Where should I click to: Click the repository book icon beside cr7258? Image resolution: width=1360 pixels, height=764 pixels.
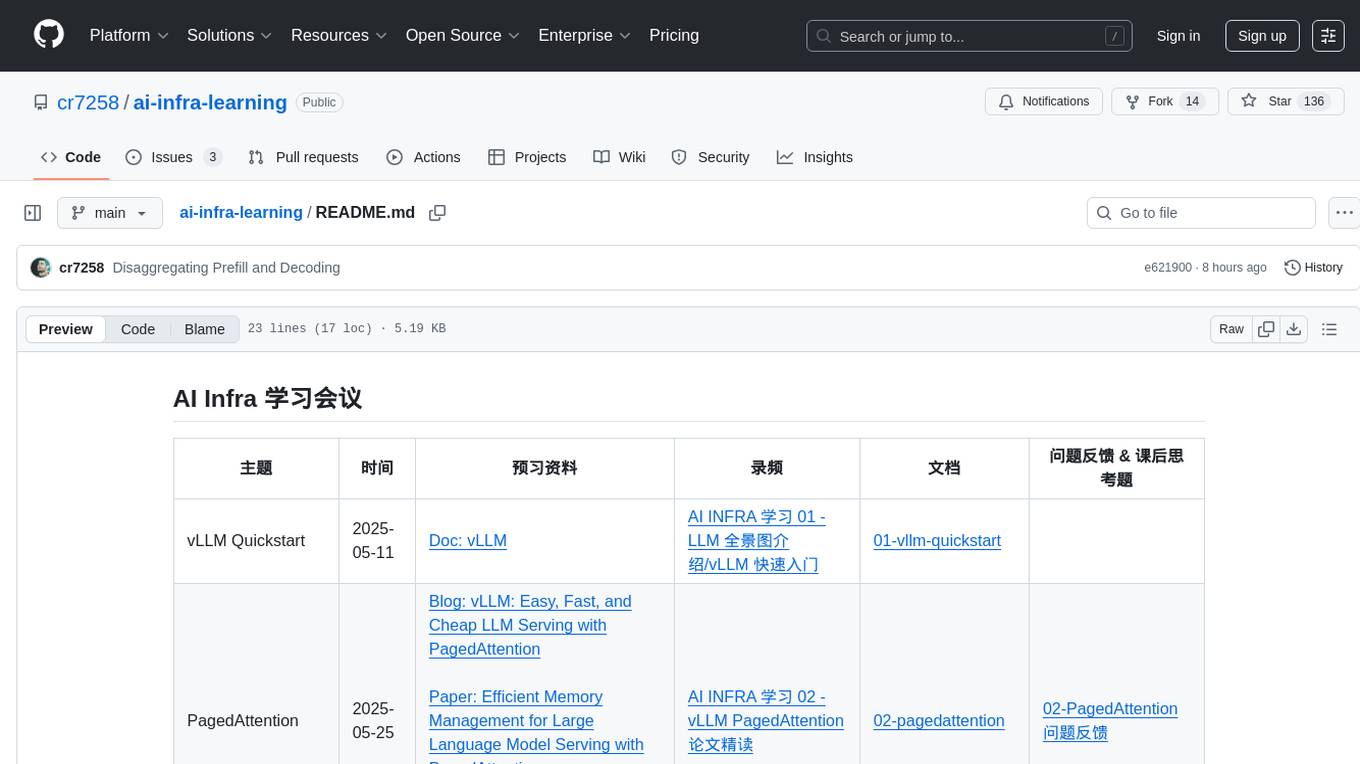click(41, 102)
